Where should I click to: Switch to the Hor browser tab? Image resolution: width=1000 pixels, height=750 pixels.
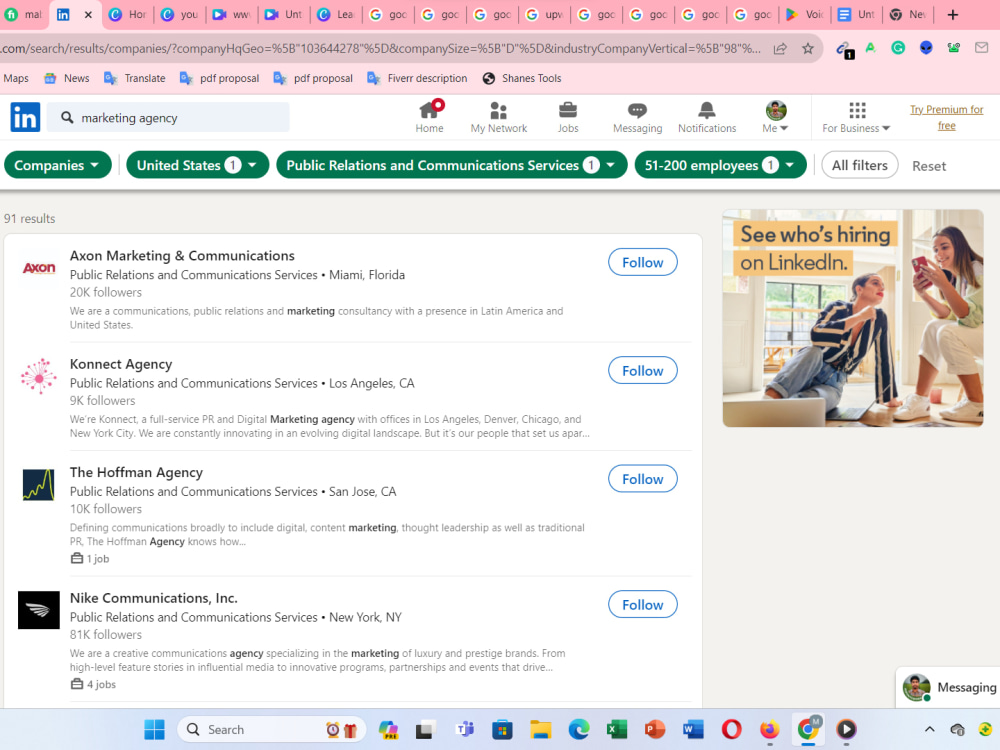tap(128, 15)
